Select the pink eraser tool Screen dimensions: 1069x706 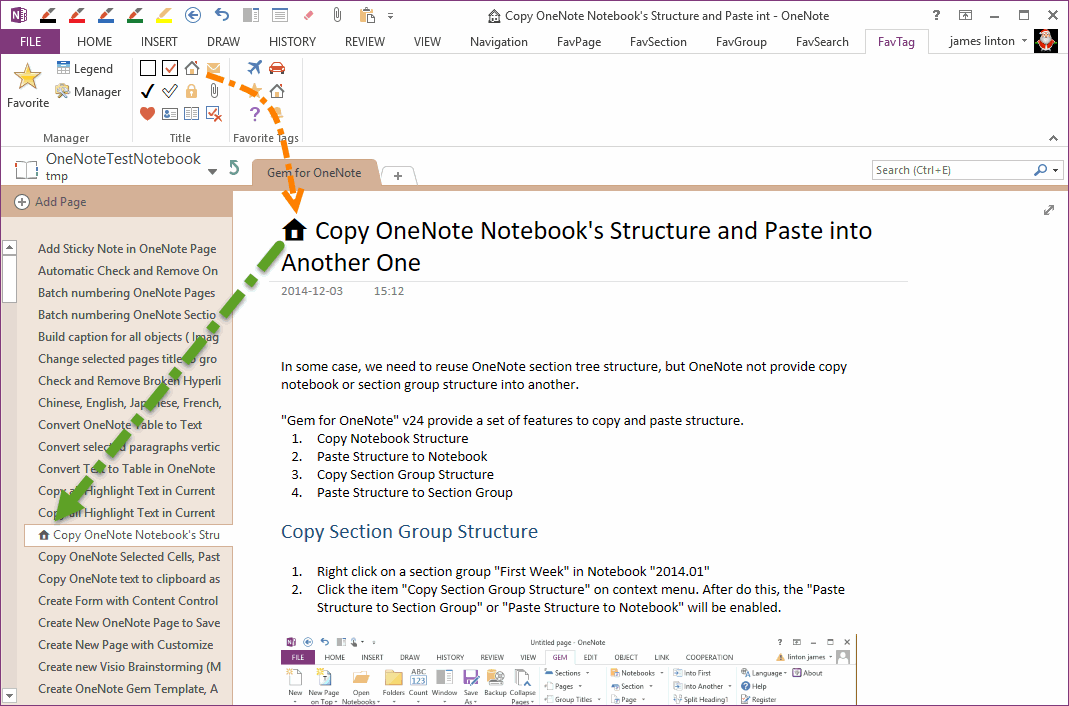(307, 15)
